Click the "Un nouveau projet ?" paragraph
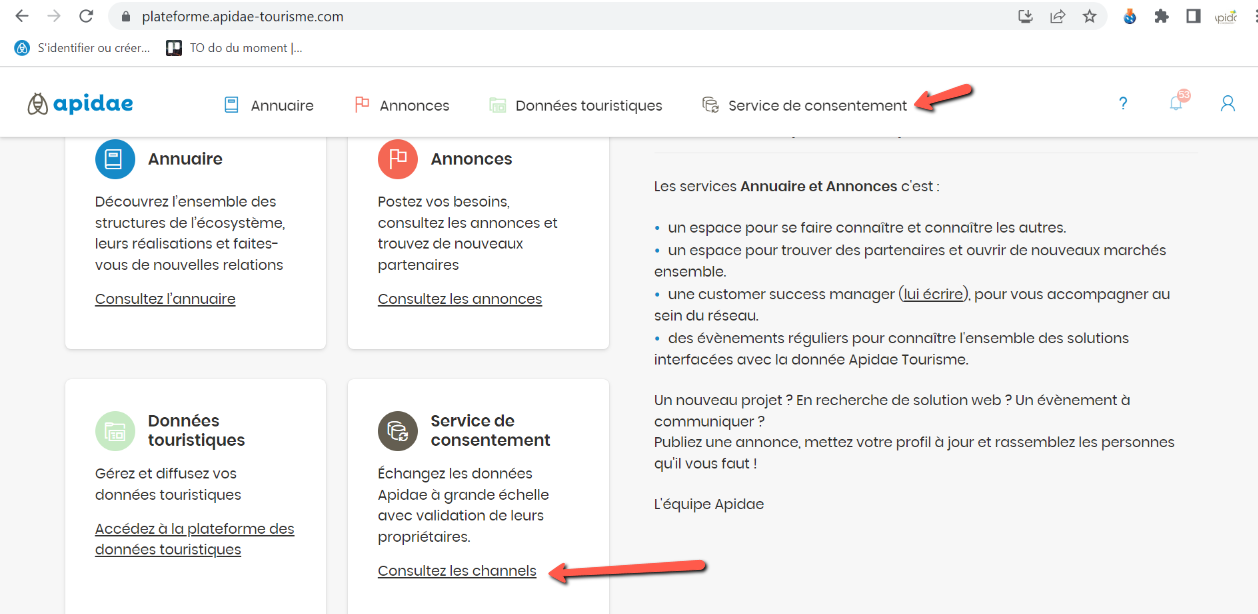Image resolution: width=1258 pixels, height=614 pixels. pos(914,432)
